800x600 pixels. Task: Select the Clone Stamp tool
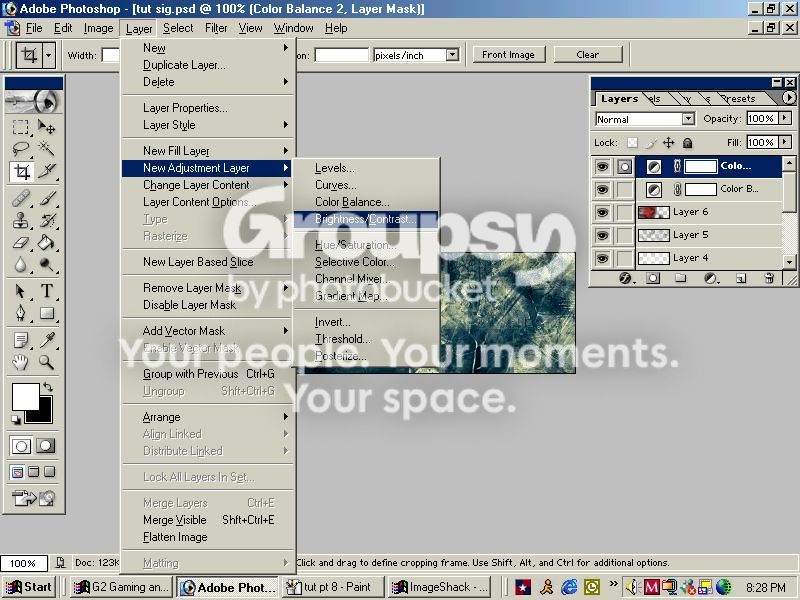pos(20,220)
